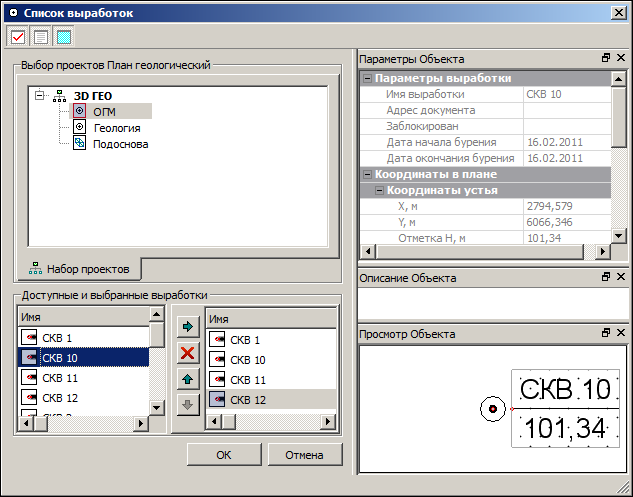Click the up arrow of the parameters scrollbar

(x=618, y=79)
